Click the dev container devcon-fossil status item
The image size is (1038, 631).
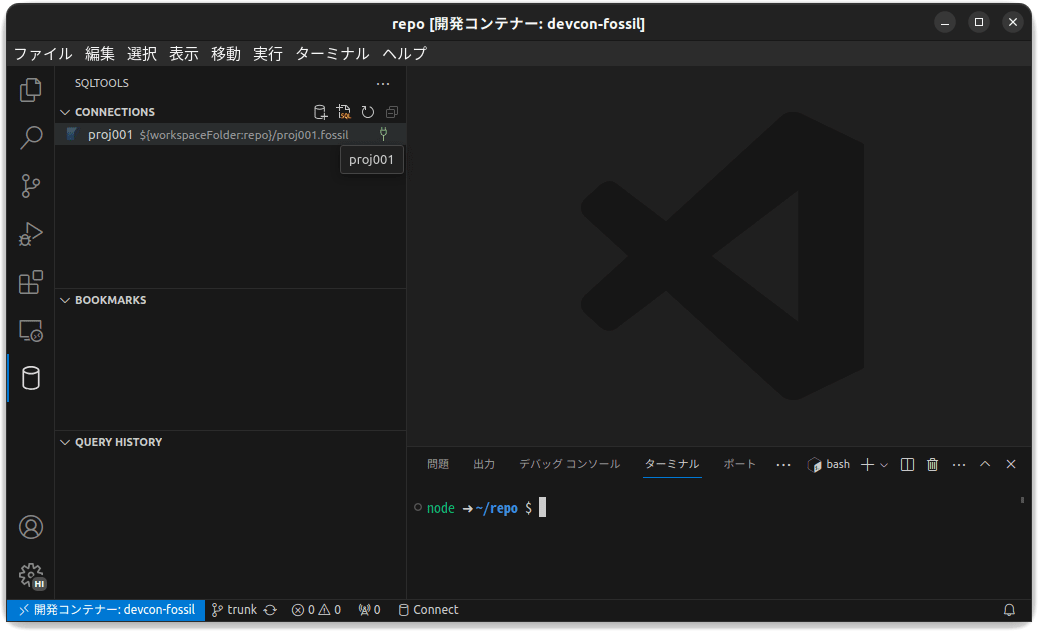(x=106, y=610)
